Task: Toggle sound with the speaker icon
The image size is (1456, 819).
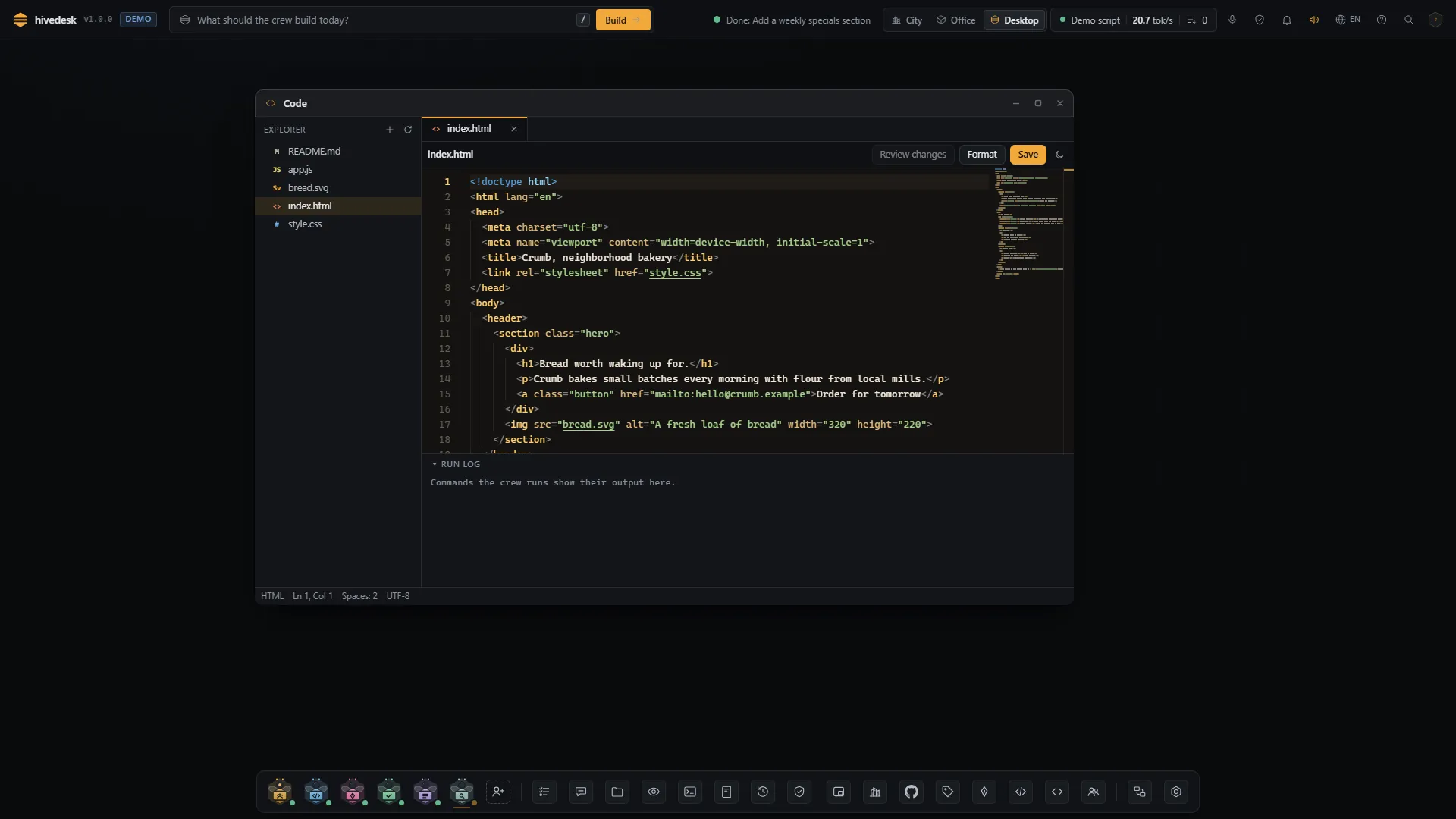Action: (x=1314, y=20)
